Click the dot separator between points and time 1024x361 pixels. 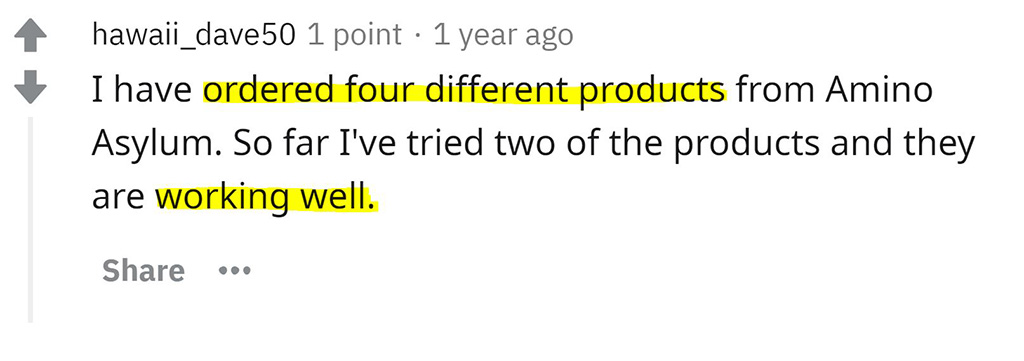[x=418, y=35]
